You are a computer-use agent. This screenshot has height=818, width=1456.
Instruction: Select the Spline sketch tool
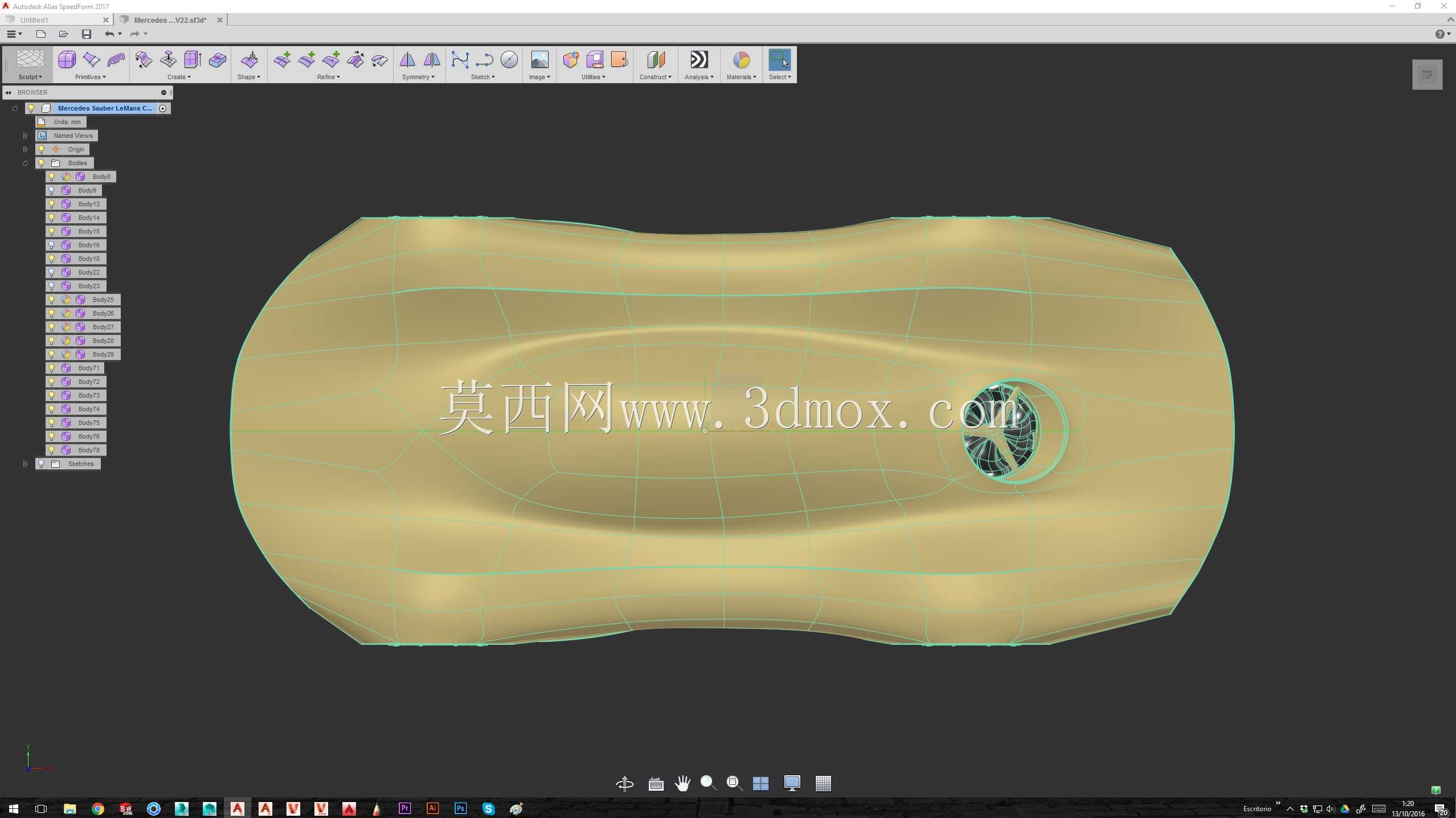[x=460, y=59]
